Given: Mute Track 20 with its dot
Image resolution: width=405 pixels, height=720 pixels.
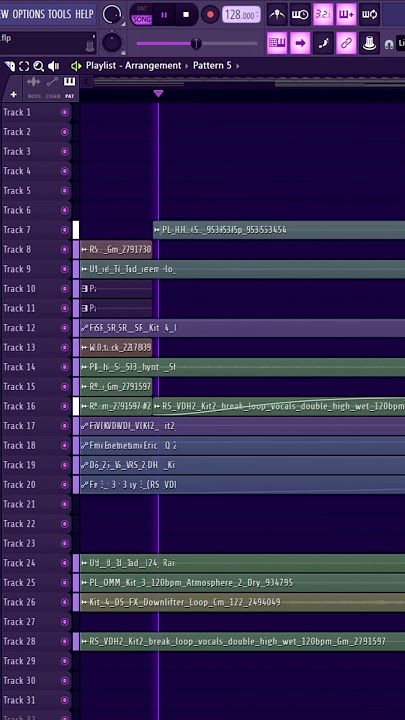Looking at the screenshot, I should pos(64,485).
